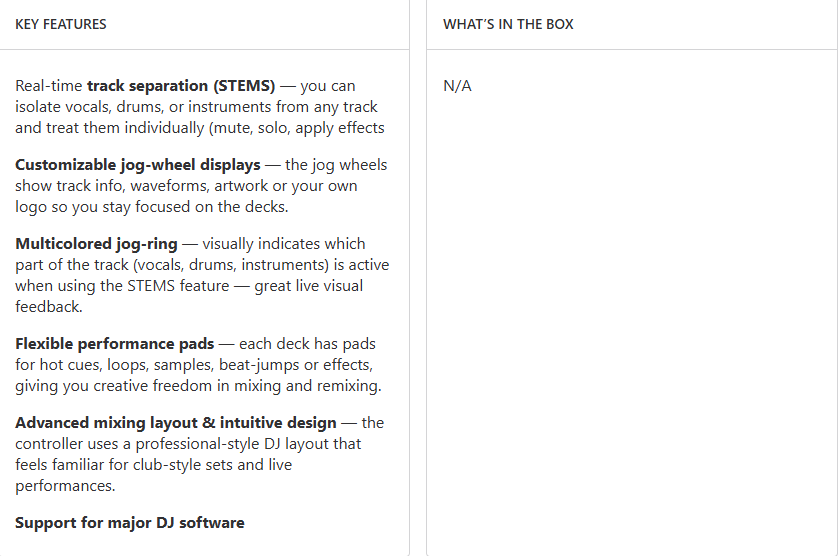This screenshot has width=838, height=556.
Task: Click bold 'Customizable jog-wheel displays' label
Action: click(x=138, y=165)
